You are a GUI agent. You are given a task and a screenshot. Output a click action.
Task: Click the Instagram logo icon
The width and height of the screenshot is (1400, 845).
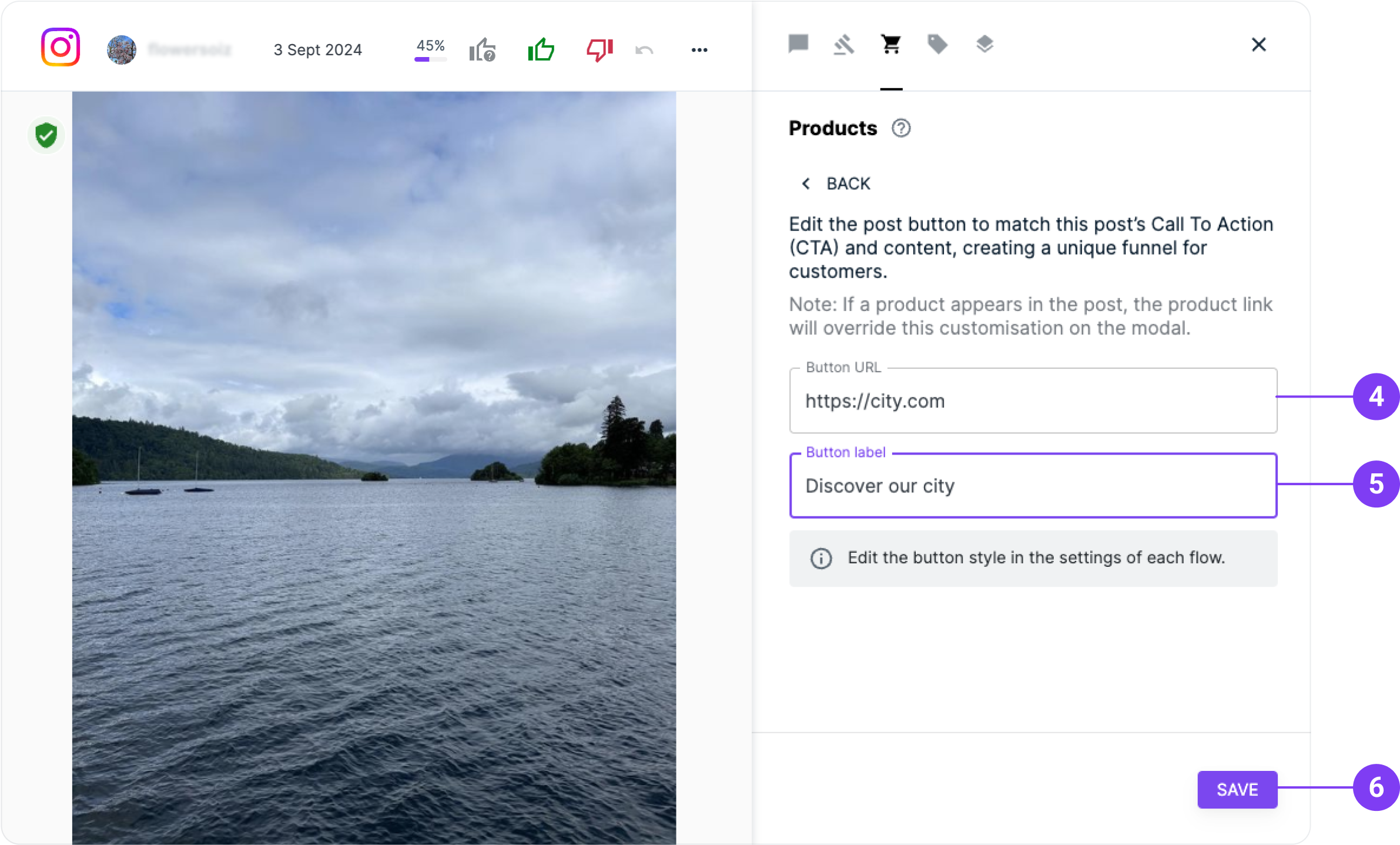(x=61, y=48)
